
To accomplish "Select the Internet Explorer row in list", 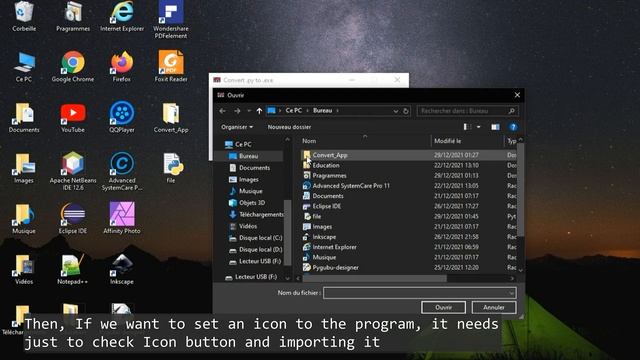I will coord(409,247).
